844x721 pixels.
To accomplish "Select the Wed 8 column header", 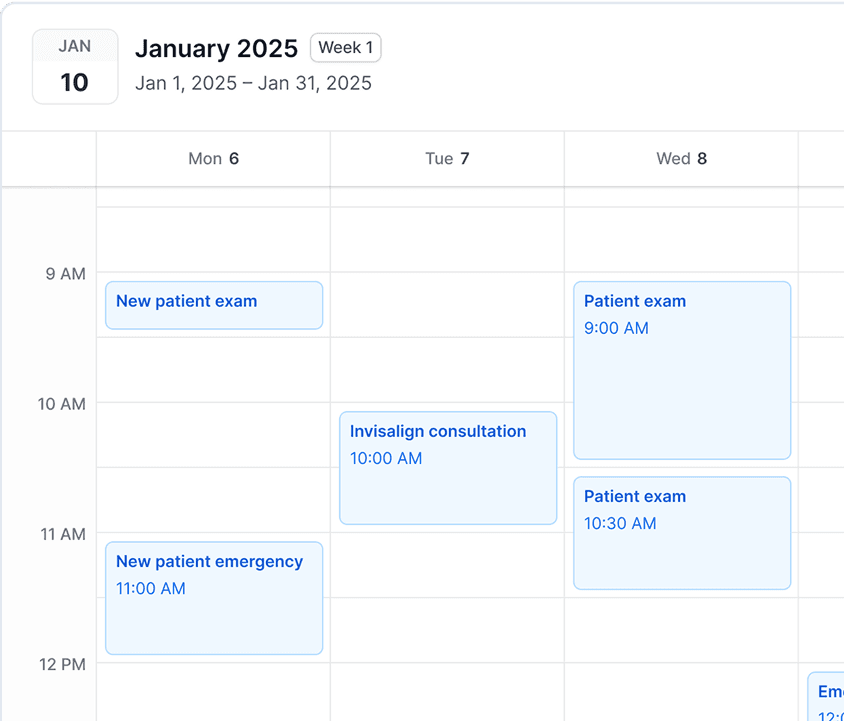I will coord(681,158).
